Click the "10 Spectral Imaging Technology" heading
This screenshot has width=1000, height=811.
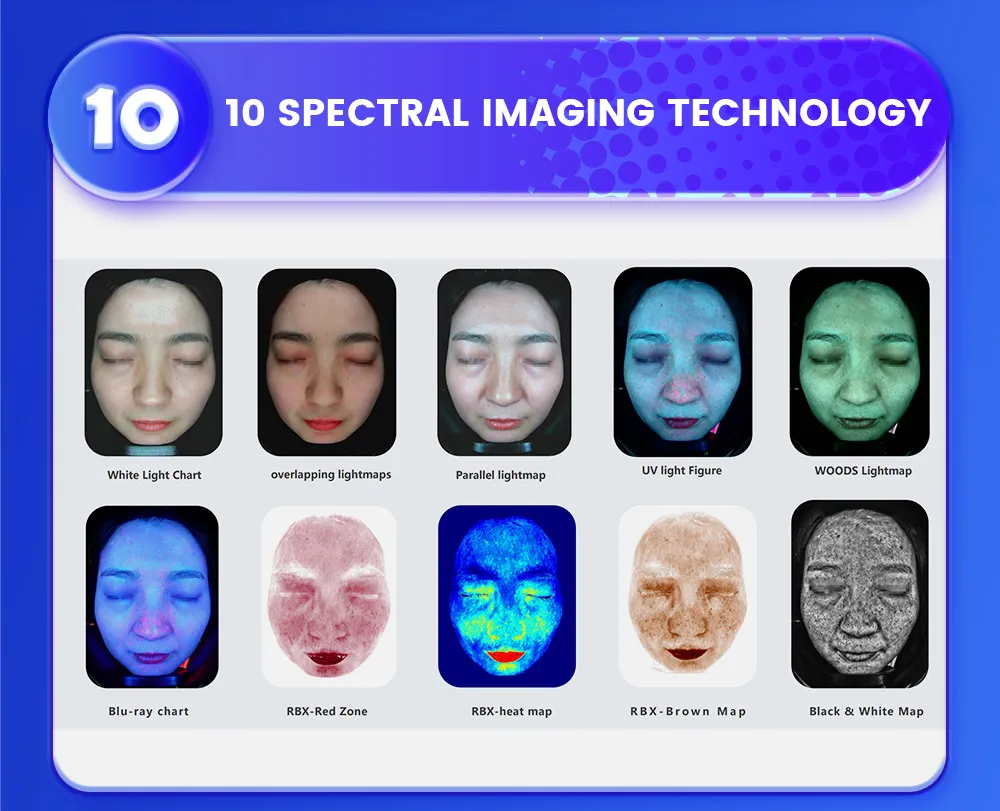click(578, 113)
